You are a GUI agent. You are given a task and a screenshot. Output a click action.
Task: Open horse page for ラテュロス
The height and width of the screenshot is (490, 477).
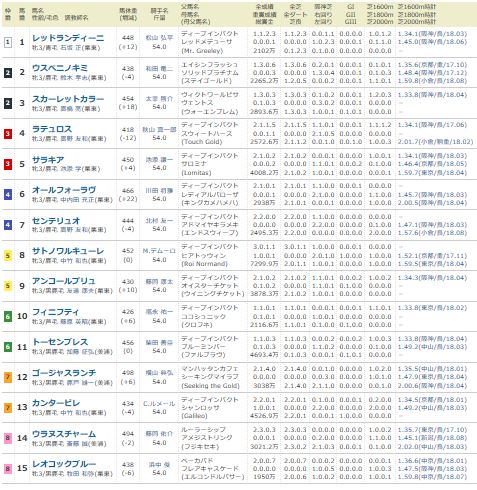point(52,129)
